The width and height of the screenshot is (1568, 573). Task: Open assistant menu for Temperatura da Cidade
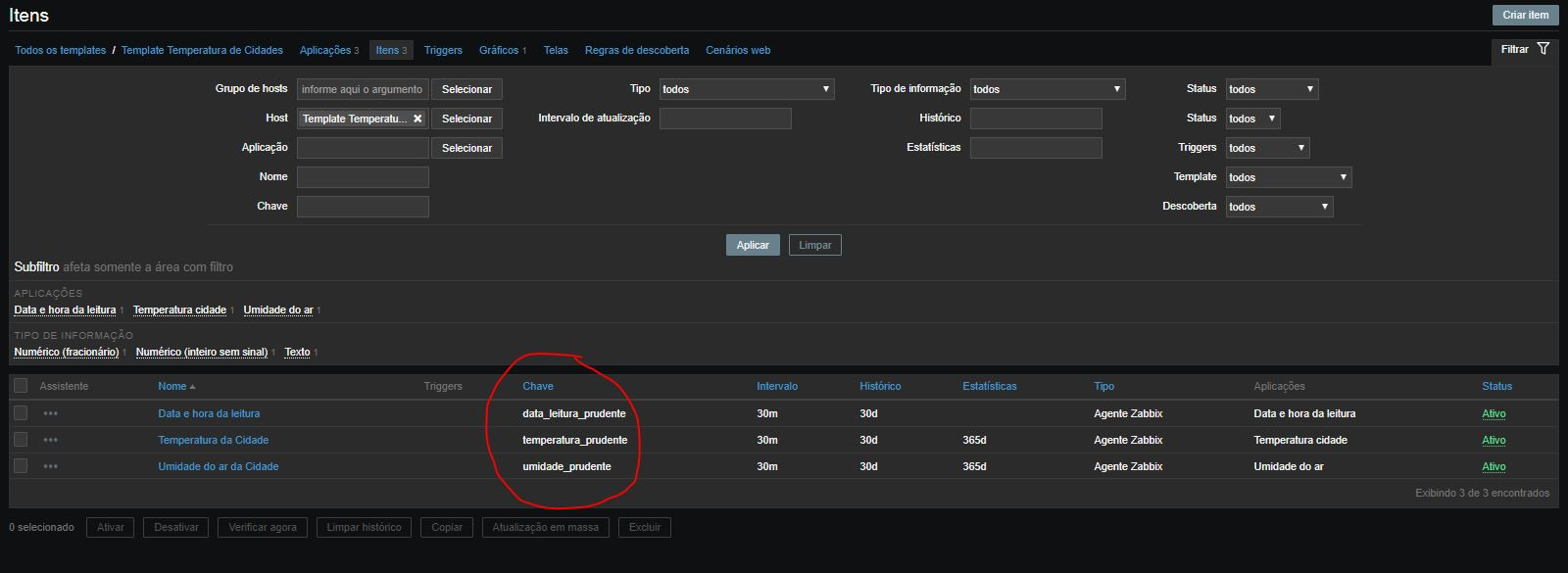[x=50, y=440]
